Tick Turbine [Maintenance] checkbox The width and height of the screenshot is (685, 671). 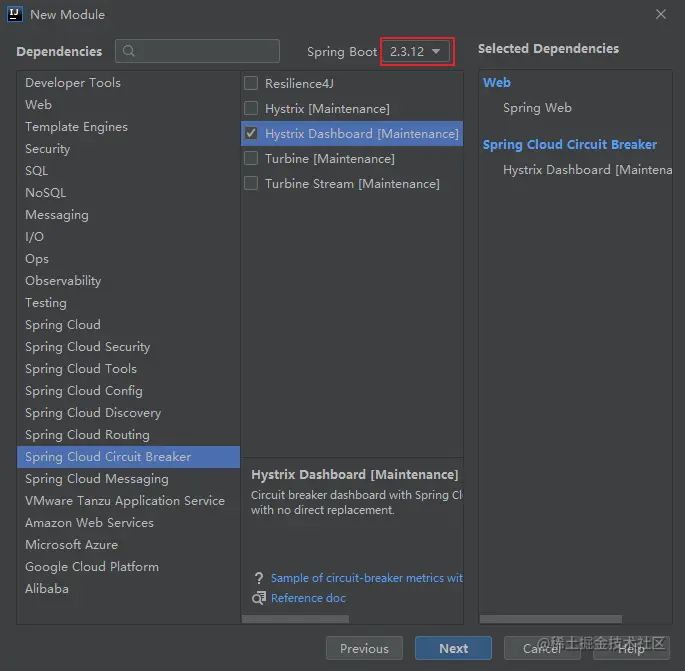point(251,158)
